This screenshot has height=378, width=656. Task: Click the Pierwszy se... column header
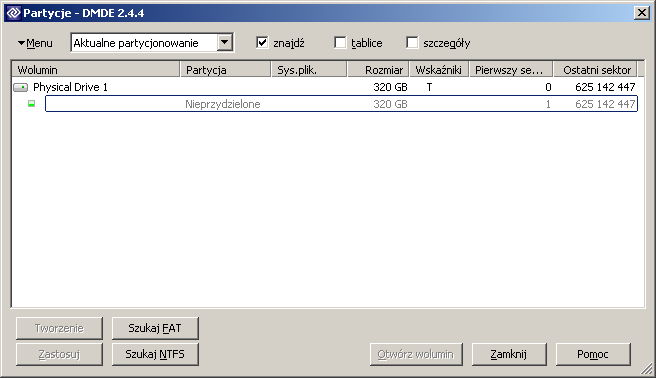[511, 69]
